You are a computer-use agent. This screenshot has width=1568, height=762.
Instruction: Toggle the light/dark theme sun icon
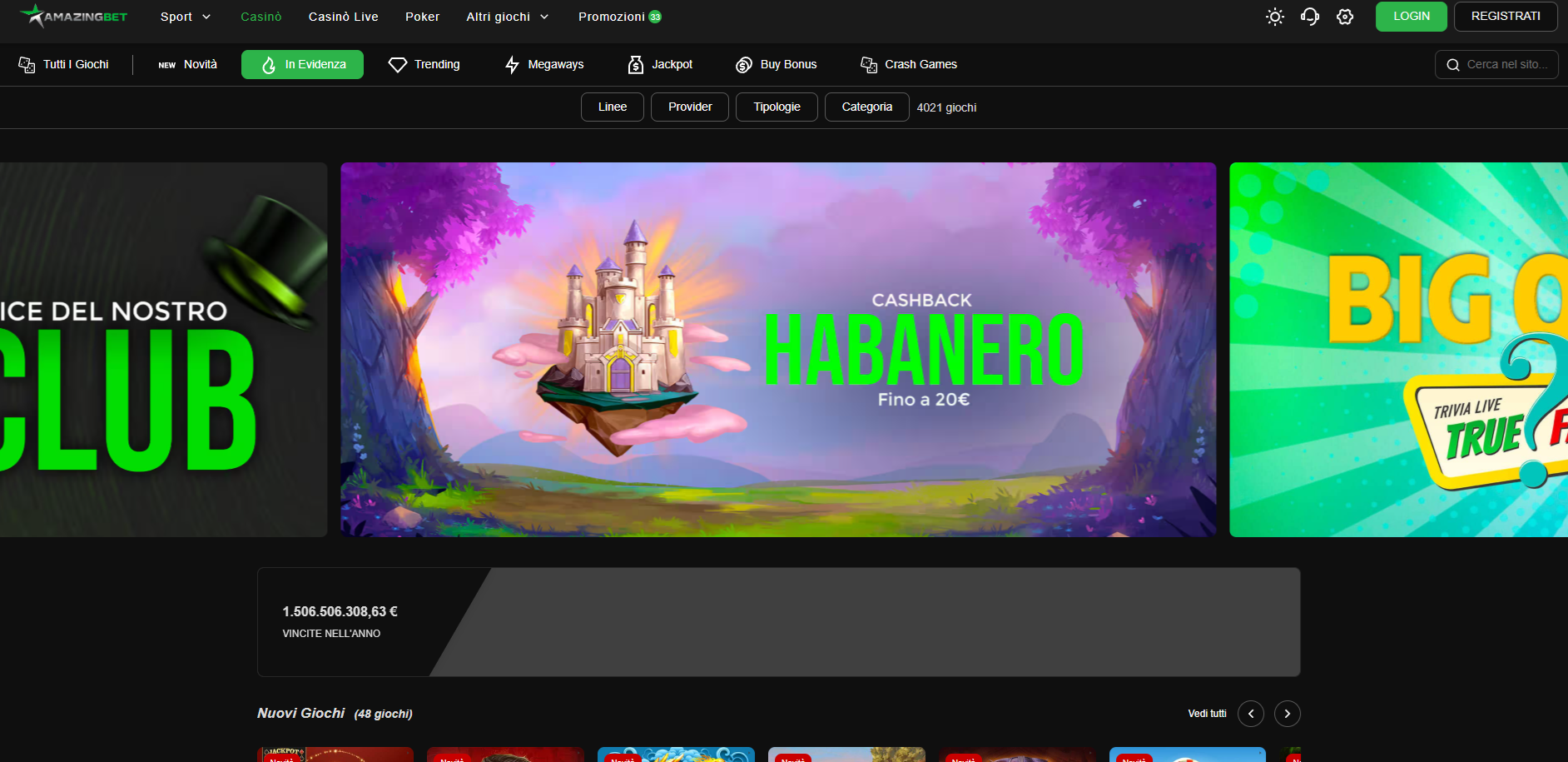tap(1274, 17)
